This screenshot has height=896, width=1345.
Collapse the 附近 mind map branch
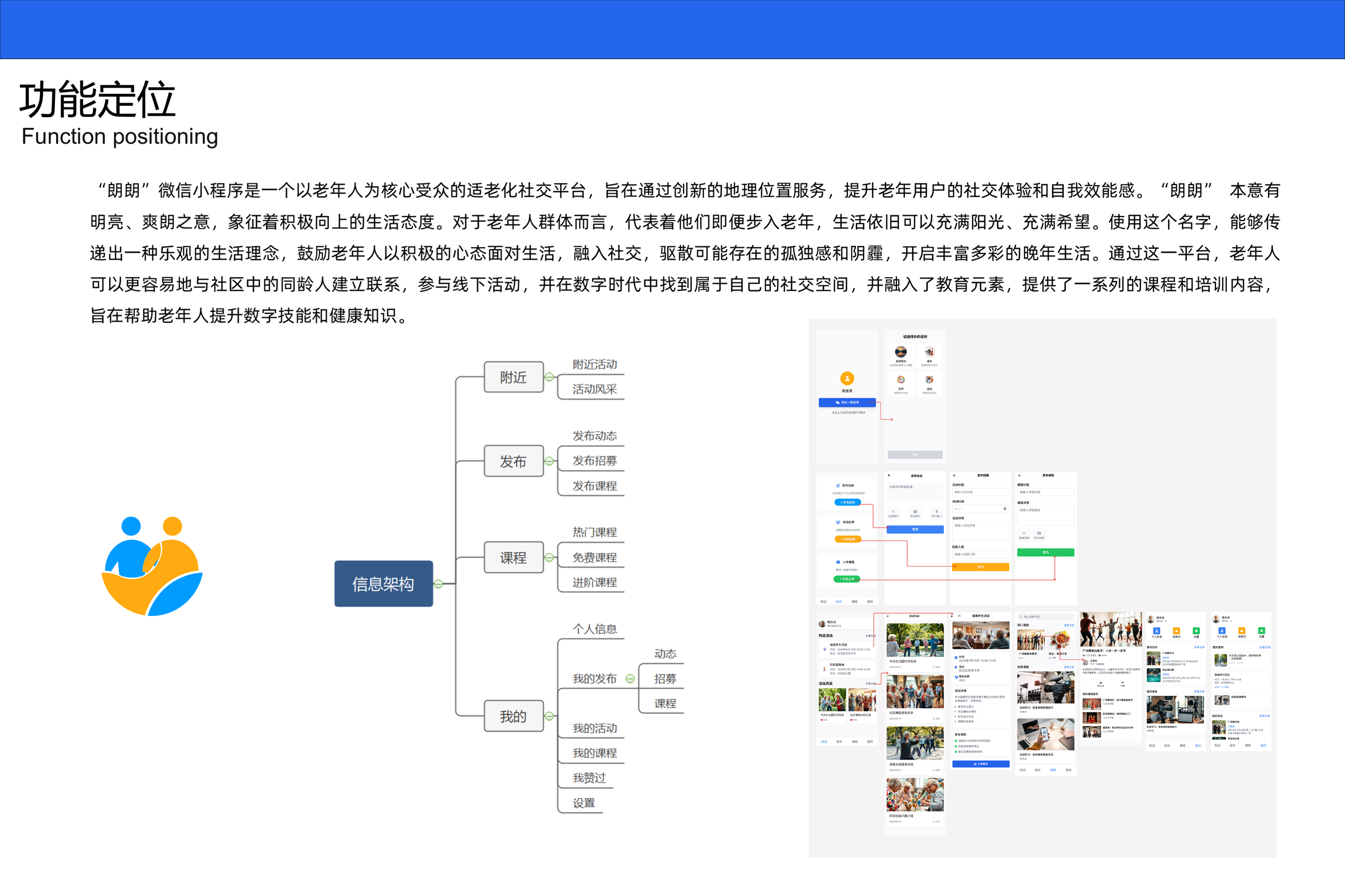tap(549, 377)
